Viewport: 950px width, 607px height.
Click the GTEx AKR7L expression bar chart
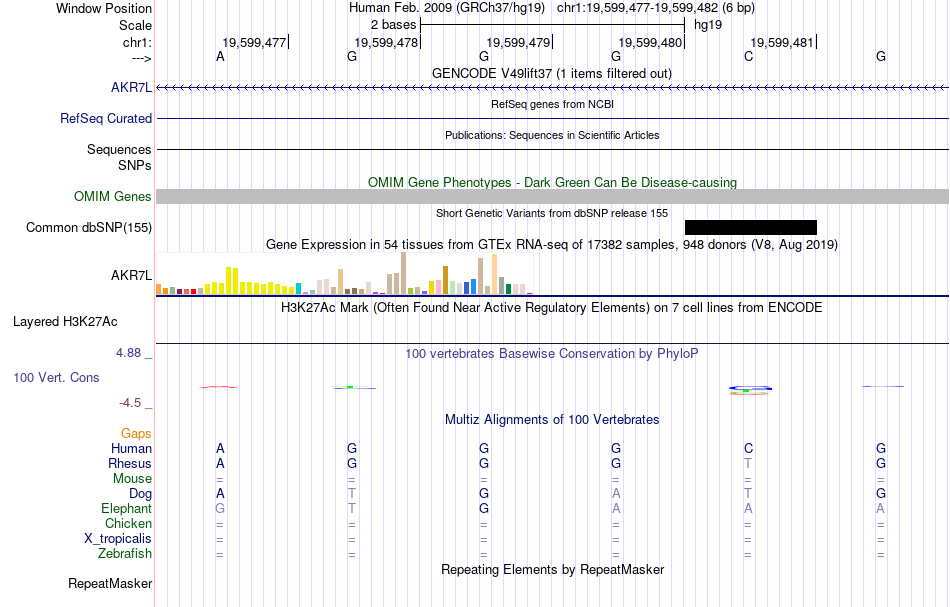pyautogui.click(x=344, y=274)
